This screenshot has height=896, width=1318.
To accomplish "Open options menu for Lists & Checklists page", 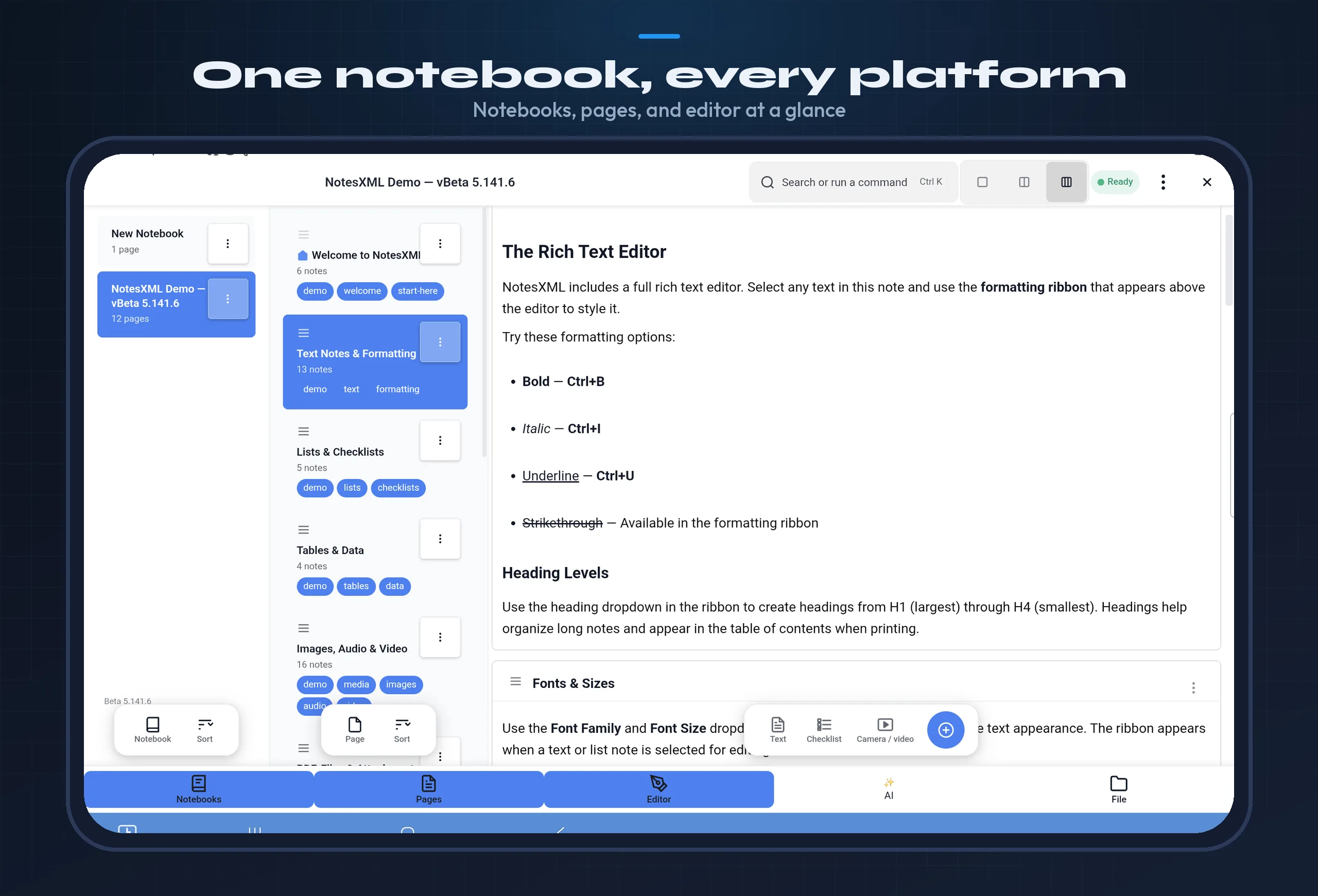I will coord(440,441).
